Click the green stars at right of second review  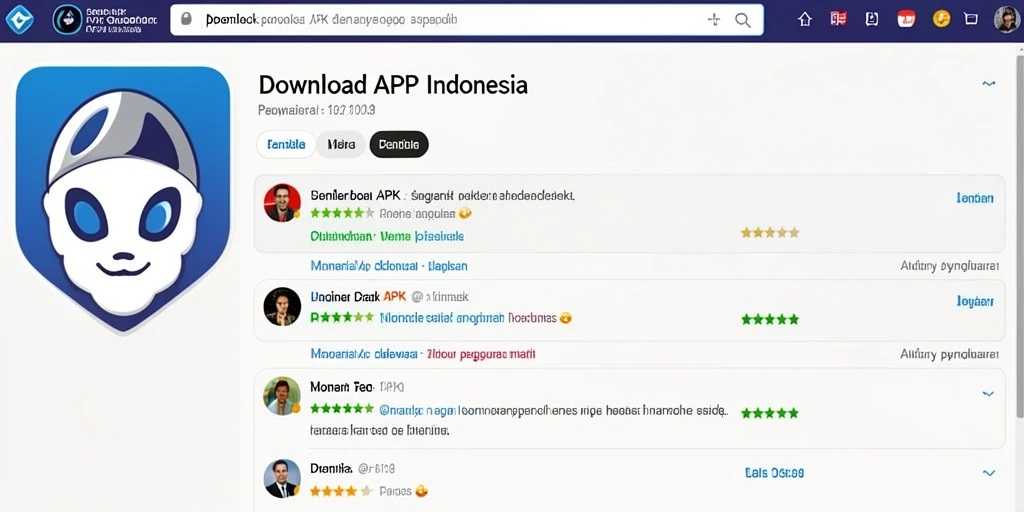tap(770, 319)
